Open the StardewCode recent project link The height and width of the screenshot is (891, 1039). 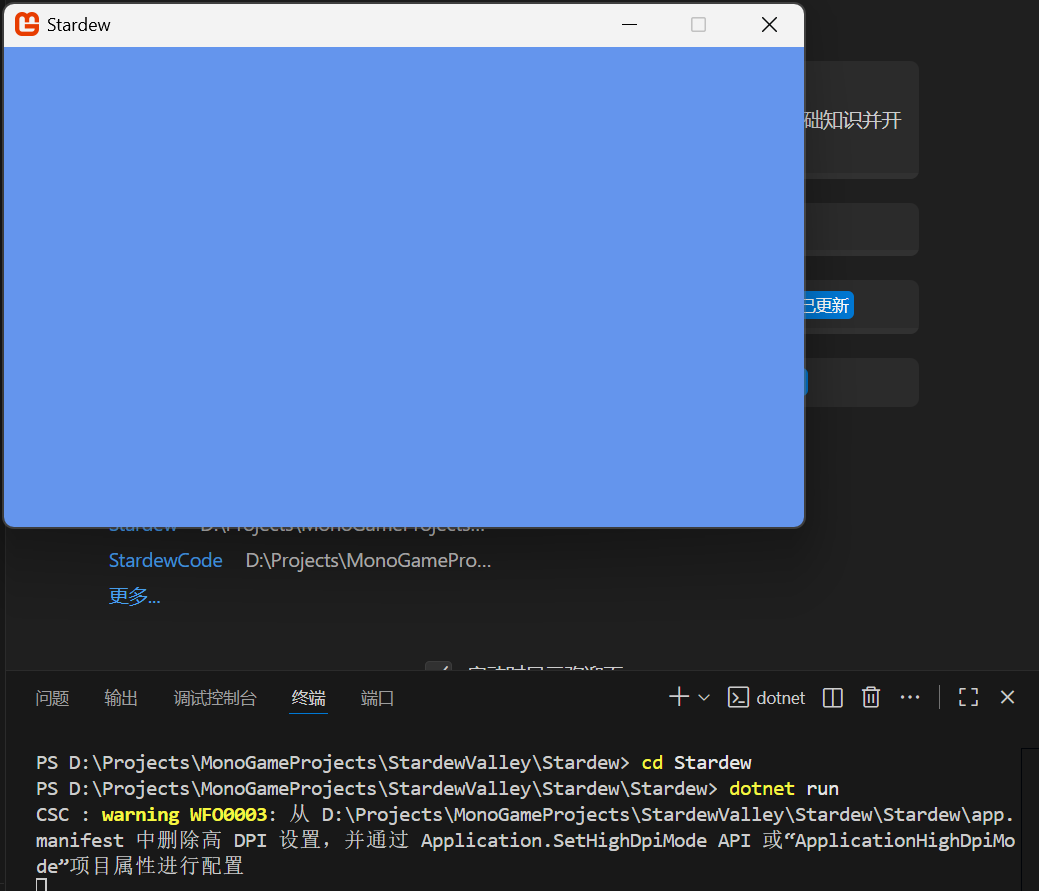point(166,560)
